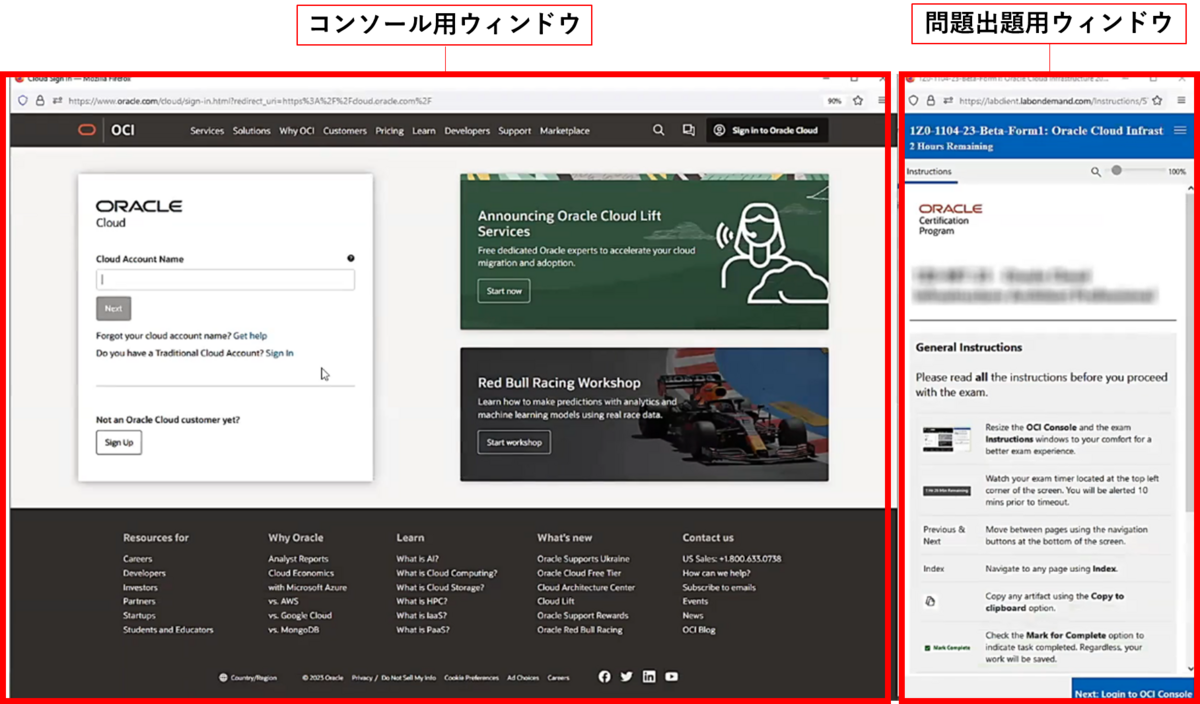Select the Instructions tab
The image size is (1200, 704).
coord(929,172)
